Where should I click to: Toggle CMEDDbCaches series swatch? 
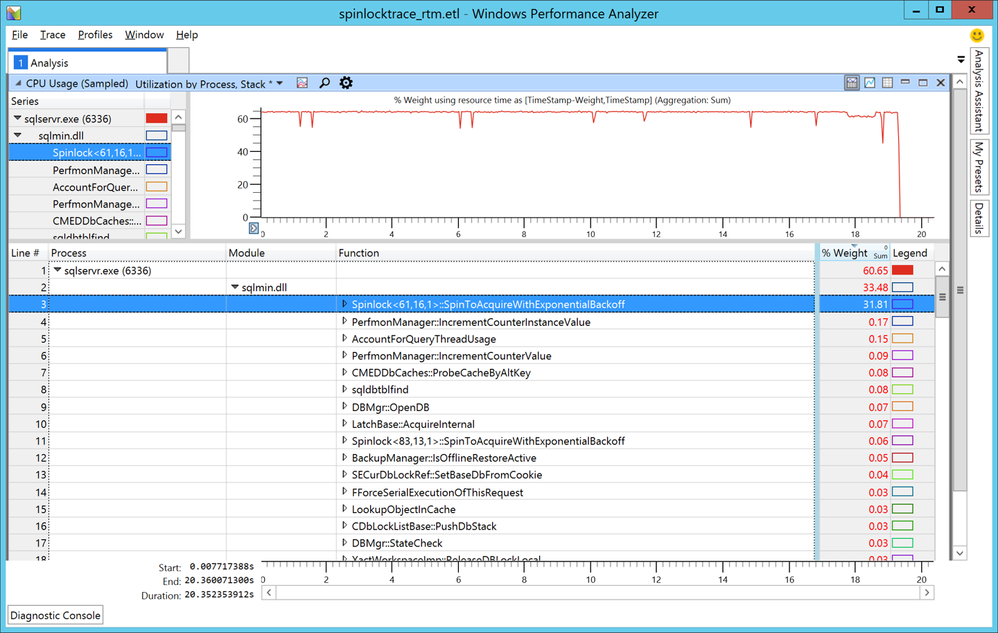(157, 221)
